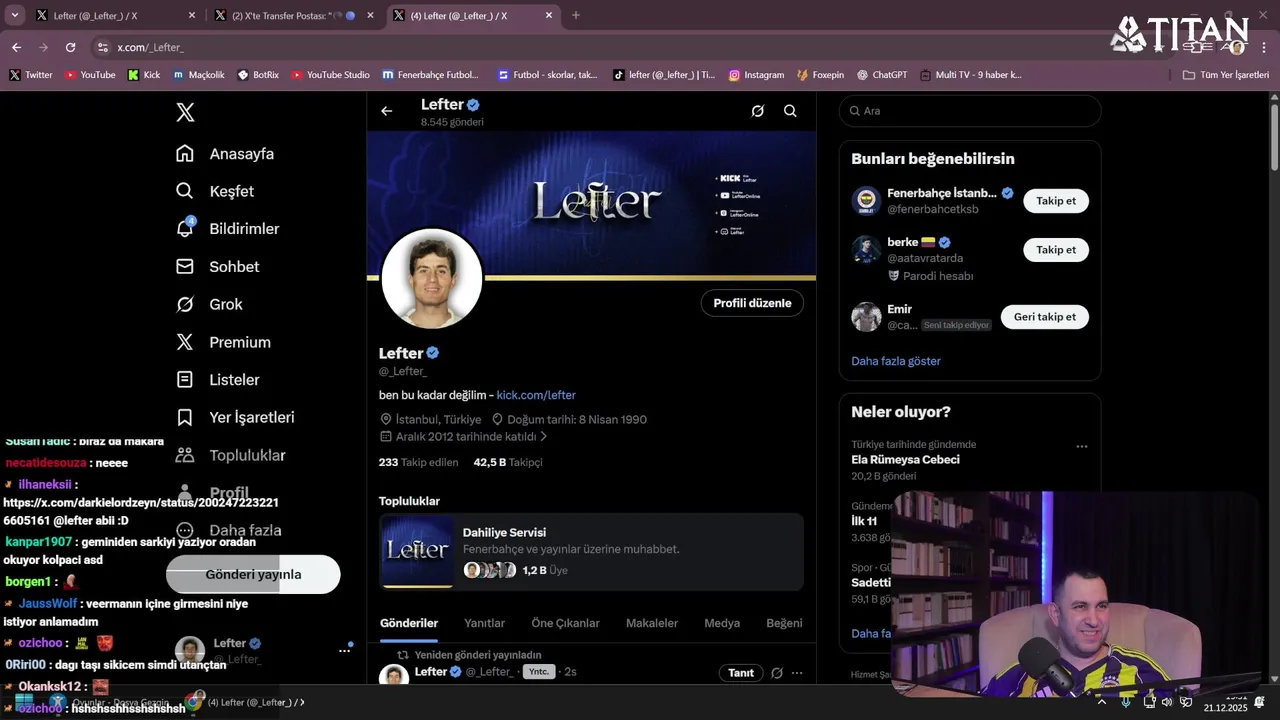Click Geri takip et for Emir
This screenshot has height=720, width=1280.
click(1045, 317)
